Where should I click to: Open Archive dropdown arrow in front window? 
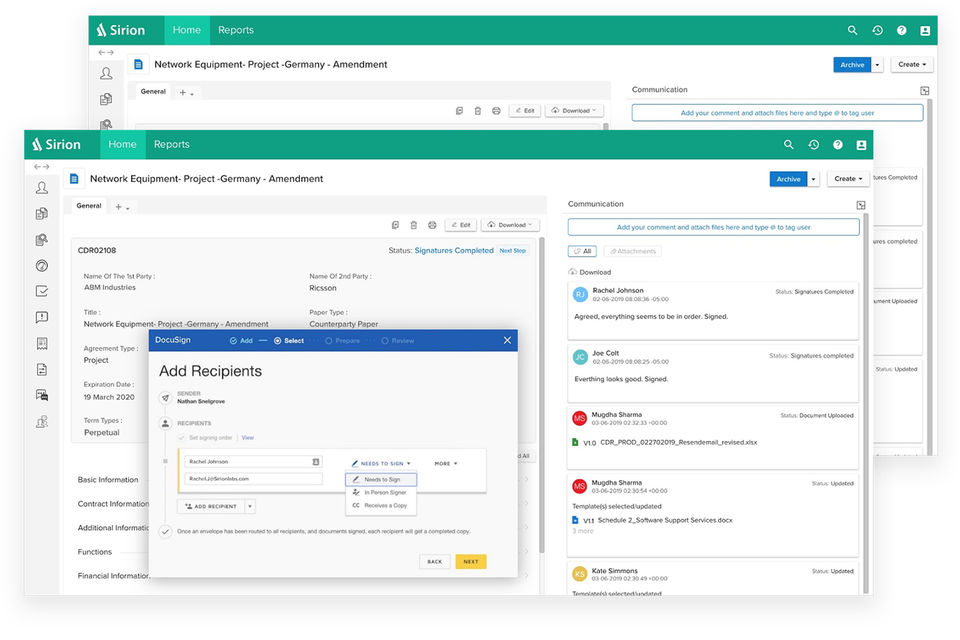[x=813, y=179]
